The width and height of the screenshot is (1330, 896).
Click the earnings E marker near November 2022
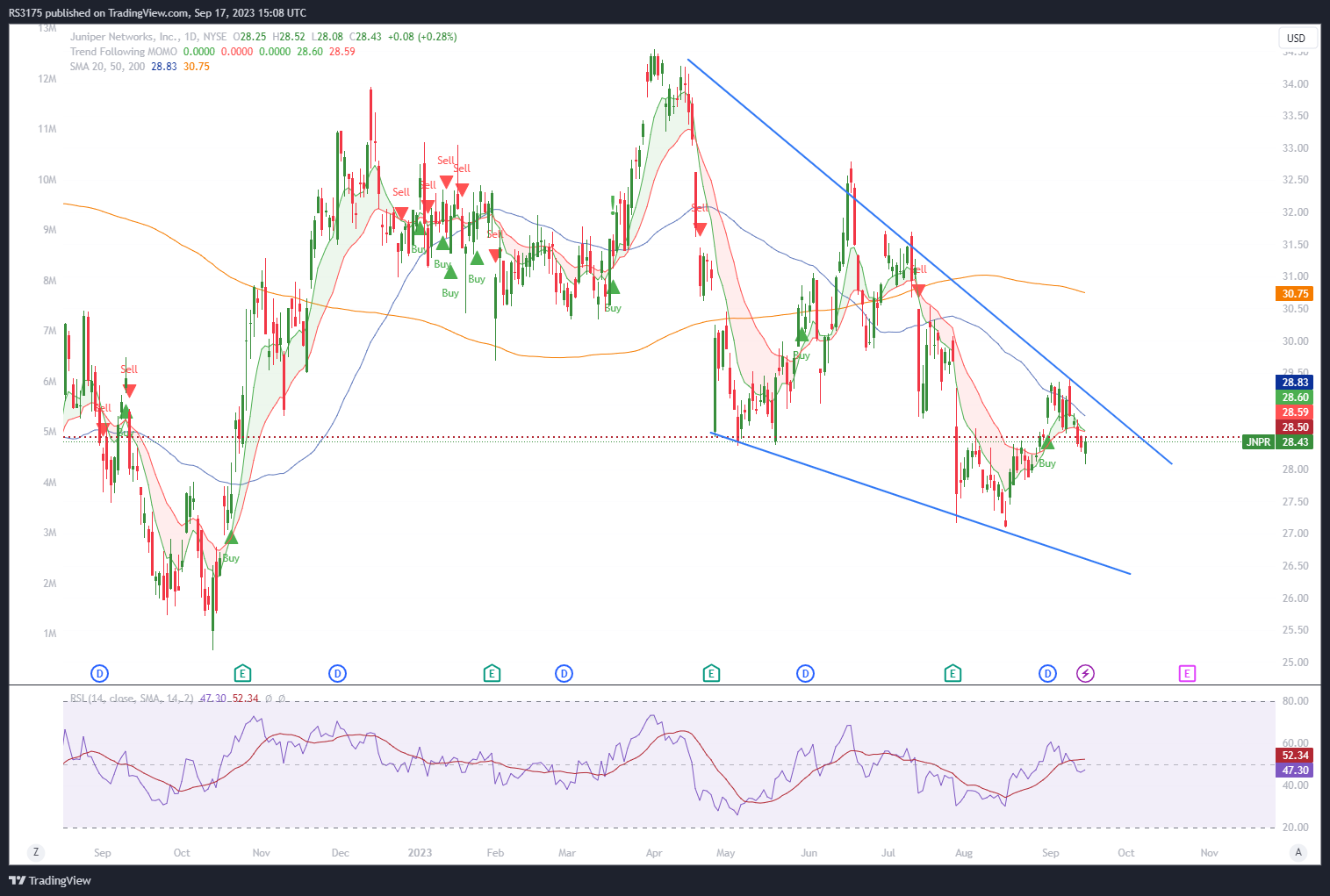click(x=243, y=674)
